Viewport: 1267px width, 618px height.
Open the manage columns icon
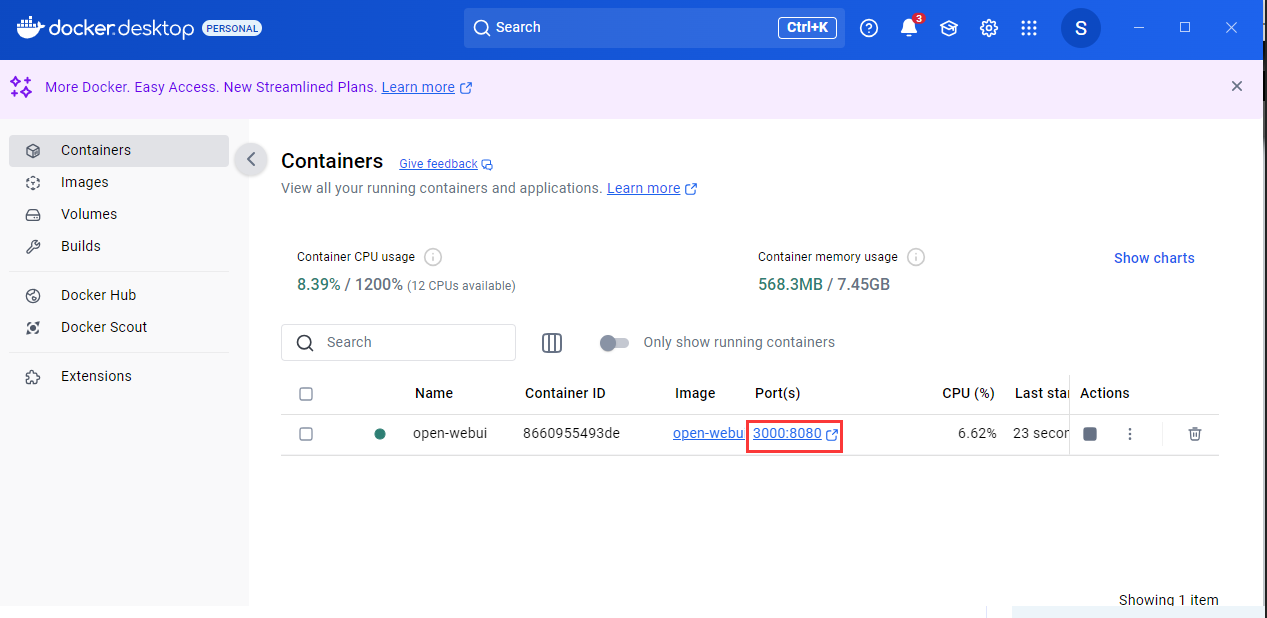552,343
